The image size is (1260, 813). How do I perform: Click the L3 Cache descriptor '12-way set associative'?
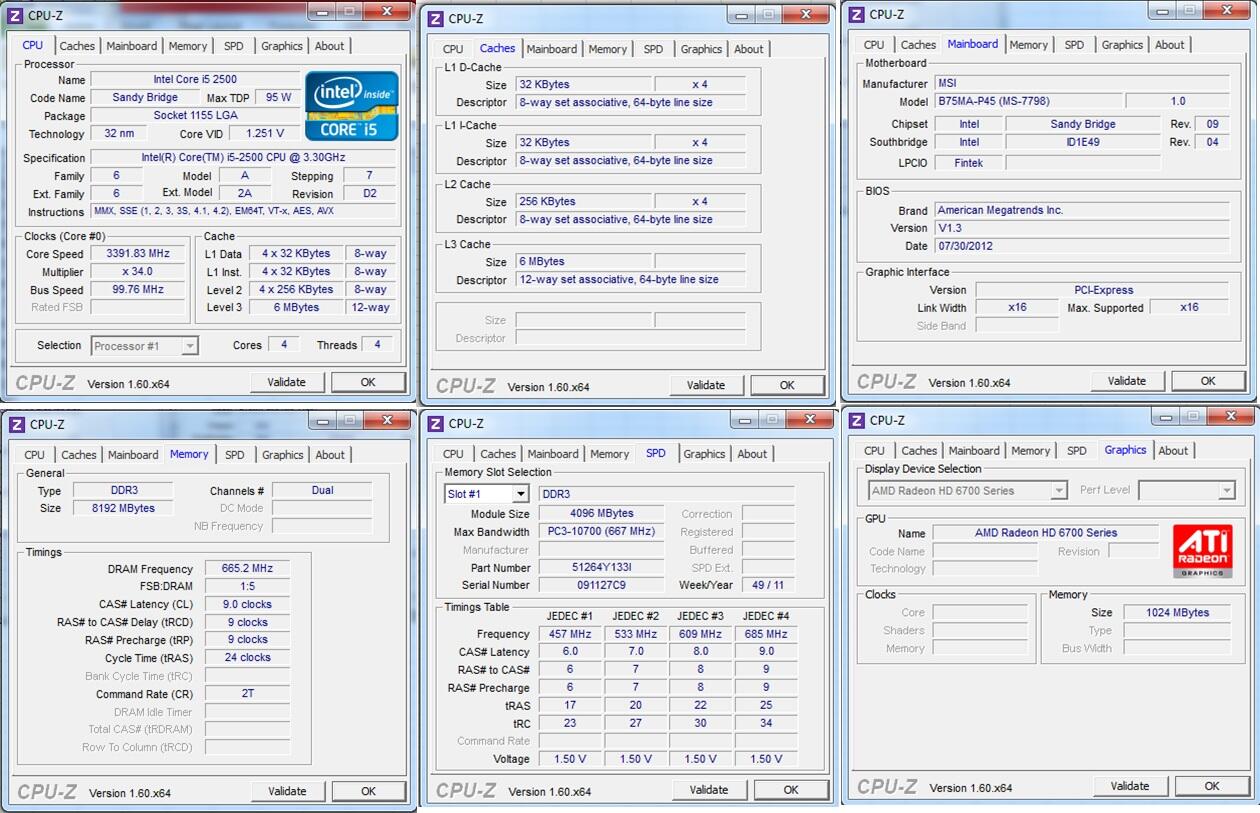(x=631, y=280)
